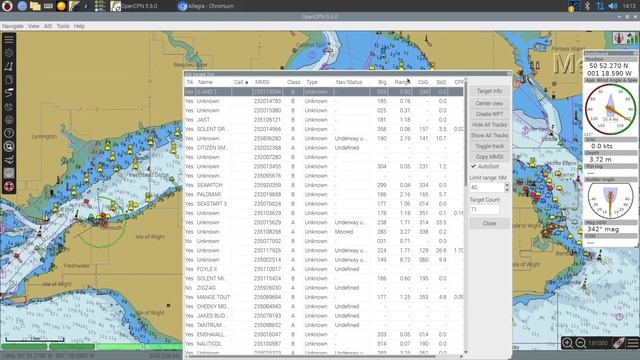The width and height of the screenshot is (640, 360).
Task: Select the MANGE TOUT target row
Action: pos(324,297)
